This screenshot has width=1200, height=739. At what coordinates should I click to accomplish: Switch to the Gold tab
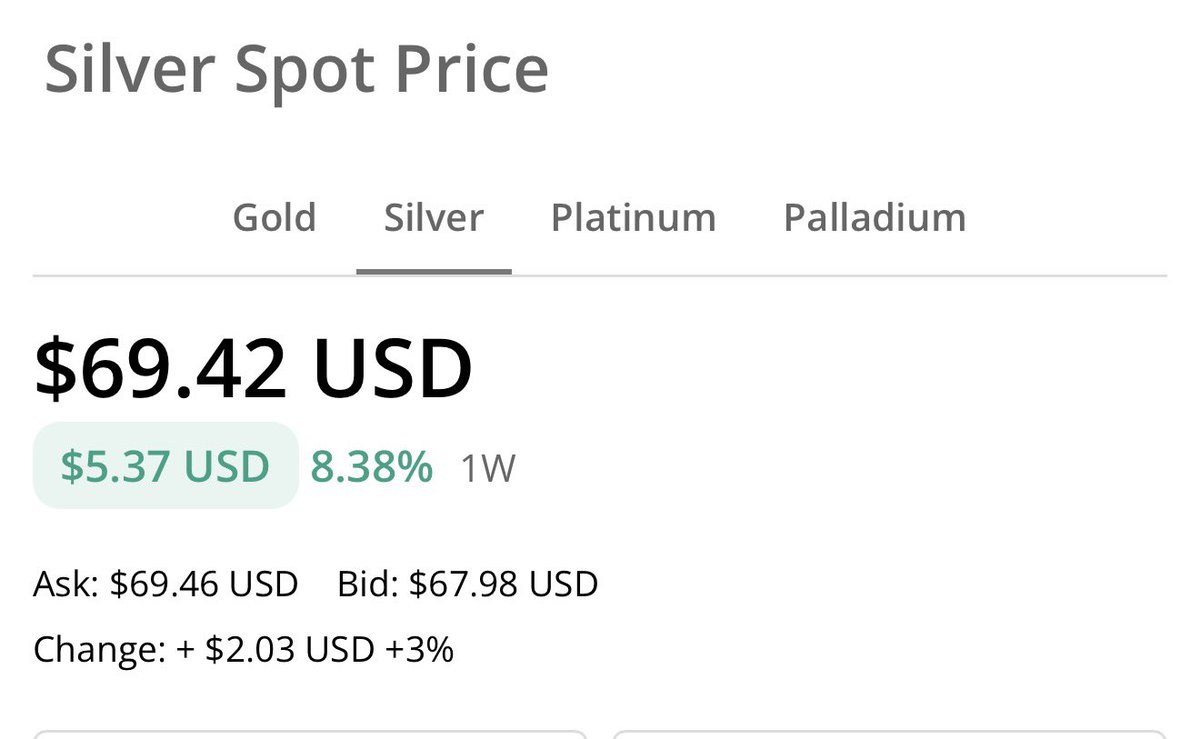tap(274, 217)
